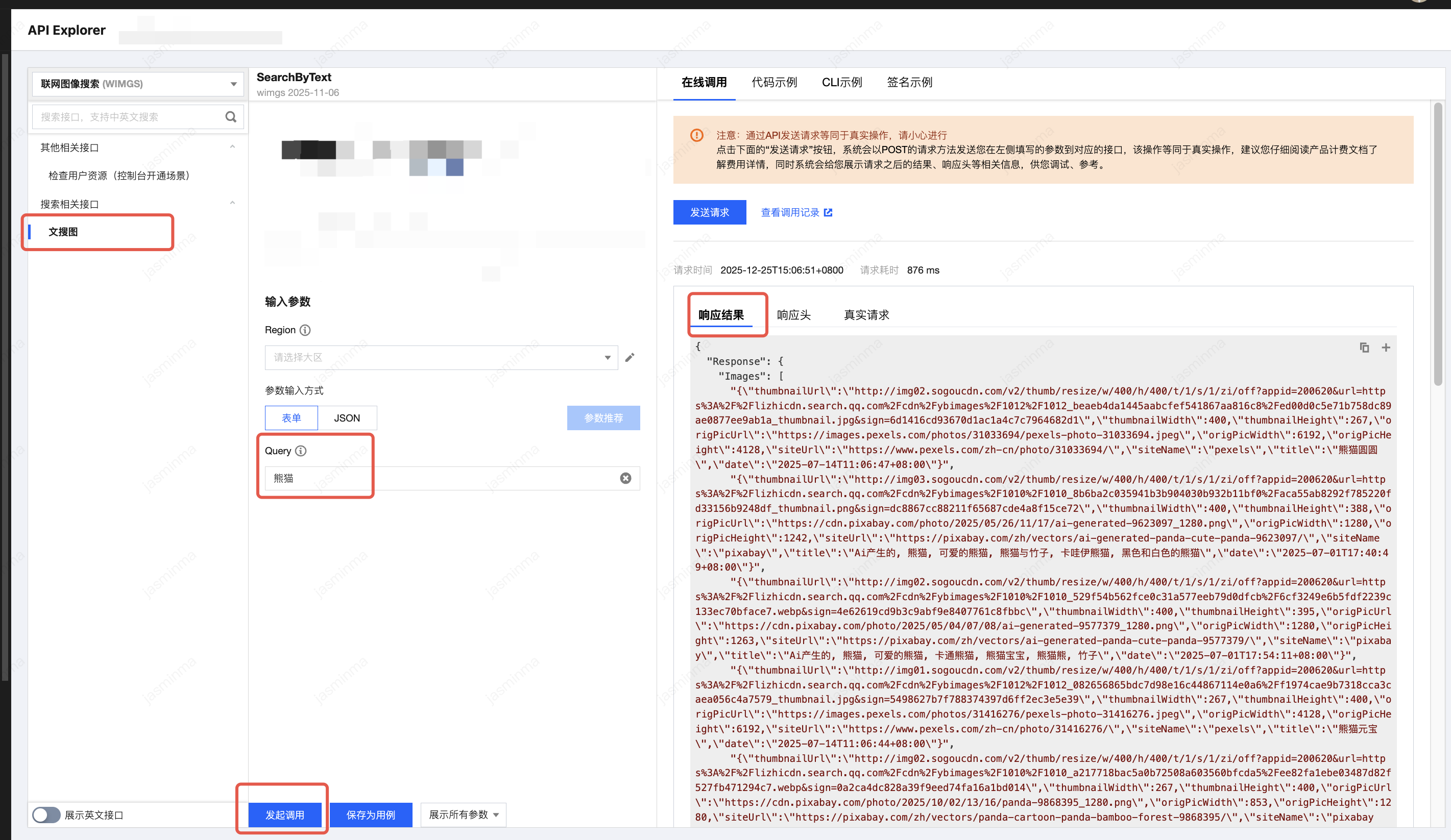Expand response with the plus icon
The height and width of the screenshot is (840, 1451).
click(1386, 348)
